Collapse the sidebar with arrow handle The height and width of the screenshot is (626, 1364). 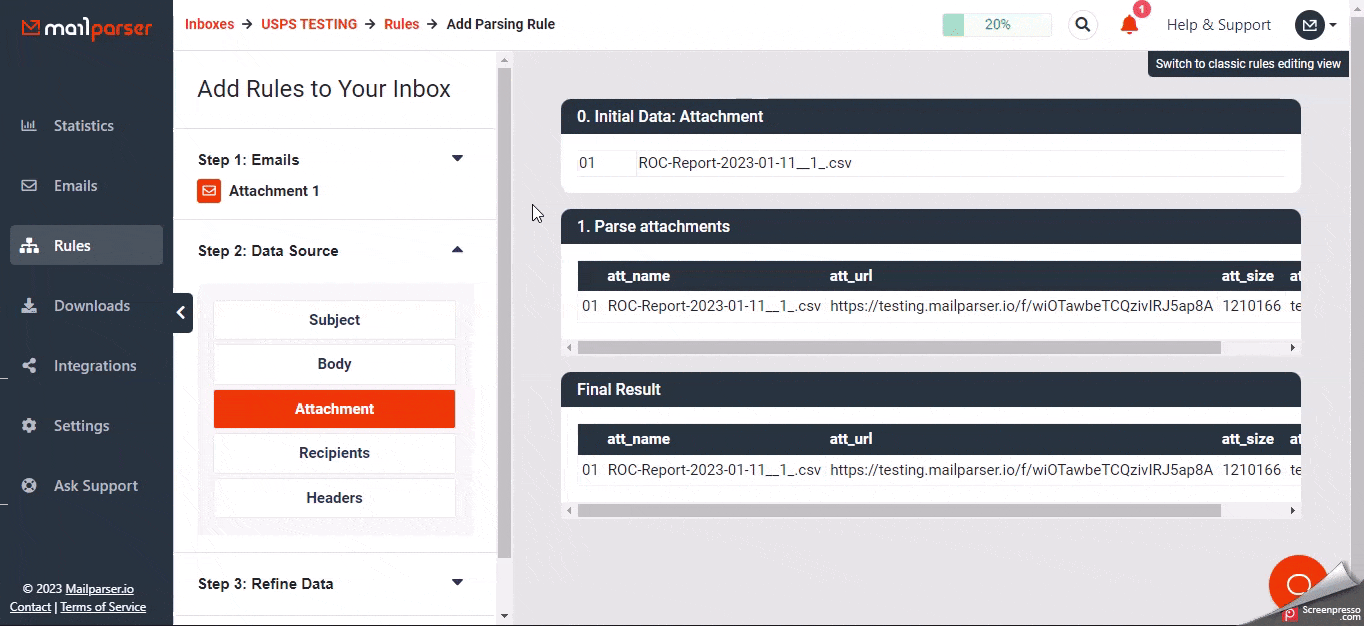[x=182, y=313]
